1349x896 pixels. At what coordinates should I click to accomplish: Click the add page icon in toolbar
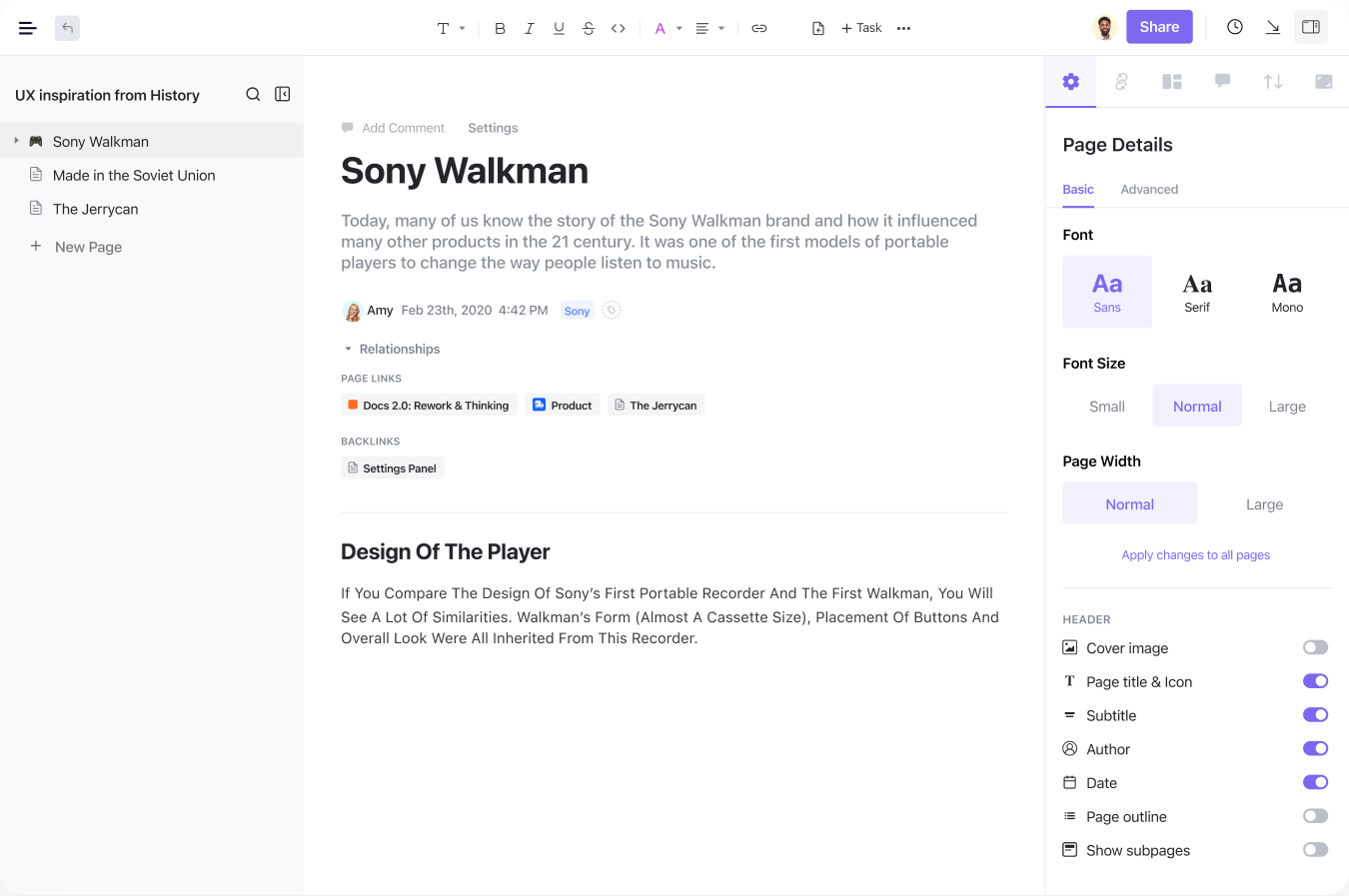818,28
